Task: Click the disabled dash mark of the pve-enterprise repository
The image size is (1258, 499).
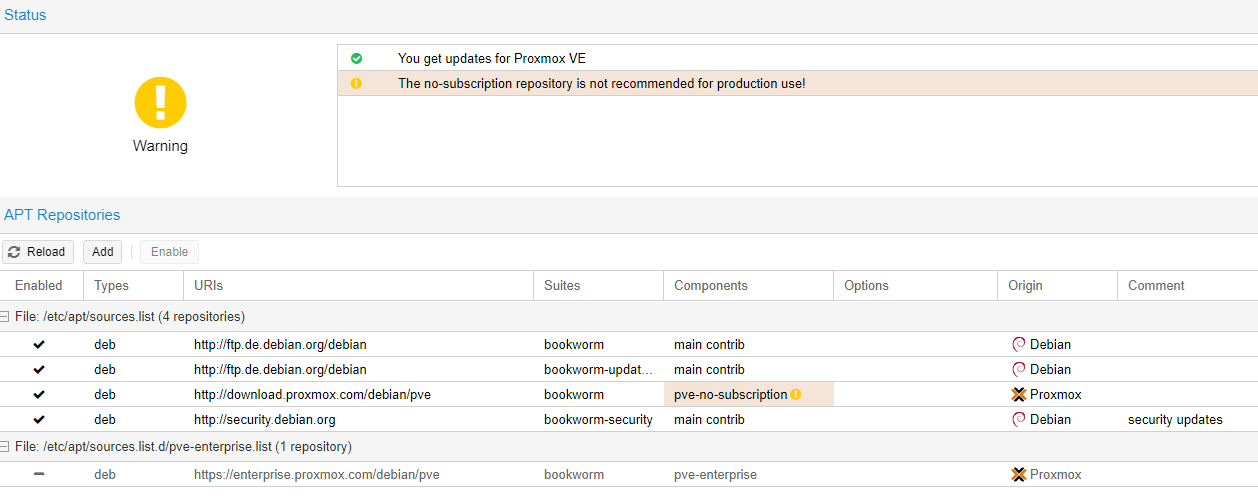Action: coord(39,474)
